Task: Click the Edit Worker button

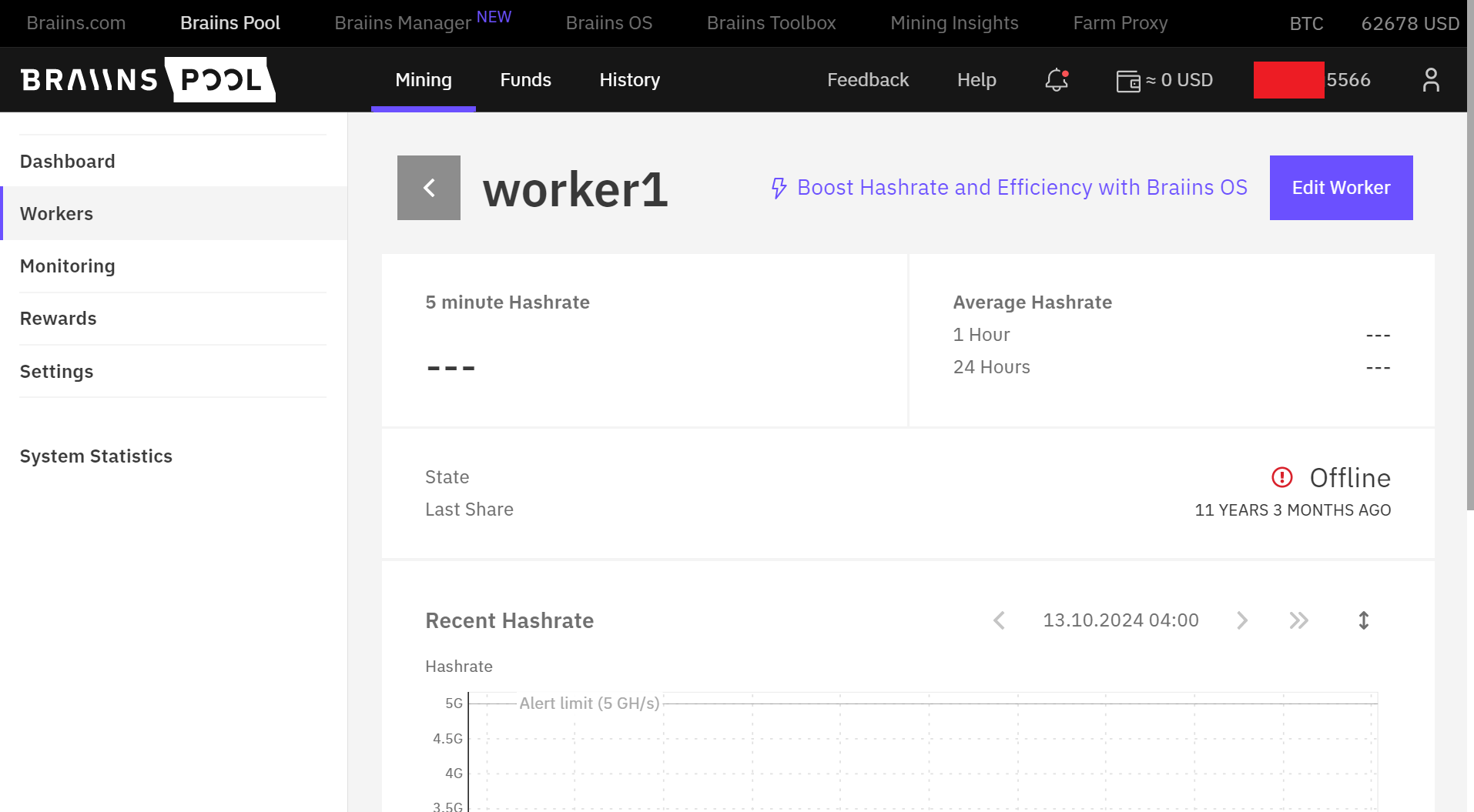Action: (x=1340, y=188)
